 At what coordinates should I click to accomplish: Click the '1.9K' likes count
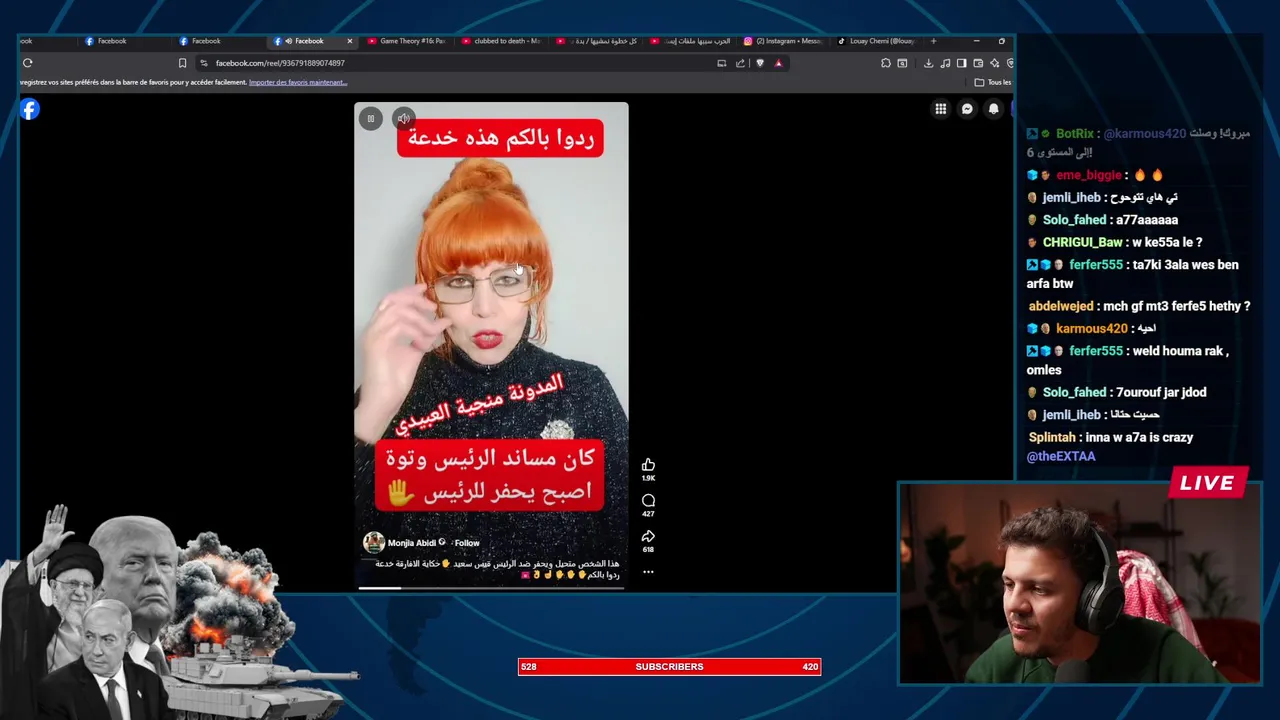(x=648, y=478)
